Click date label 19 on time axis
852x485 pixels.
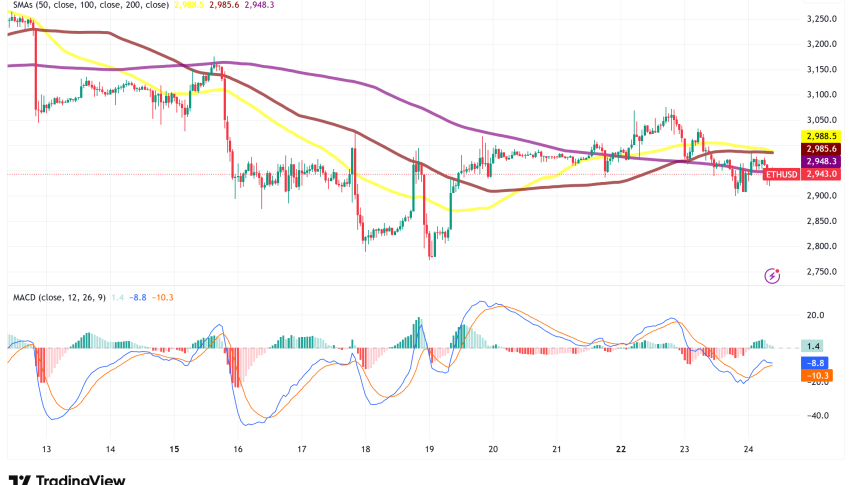tap(429, 448)
